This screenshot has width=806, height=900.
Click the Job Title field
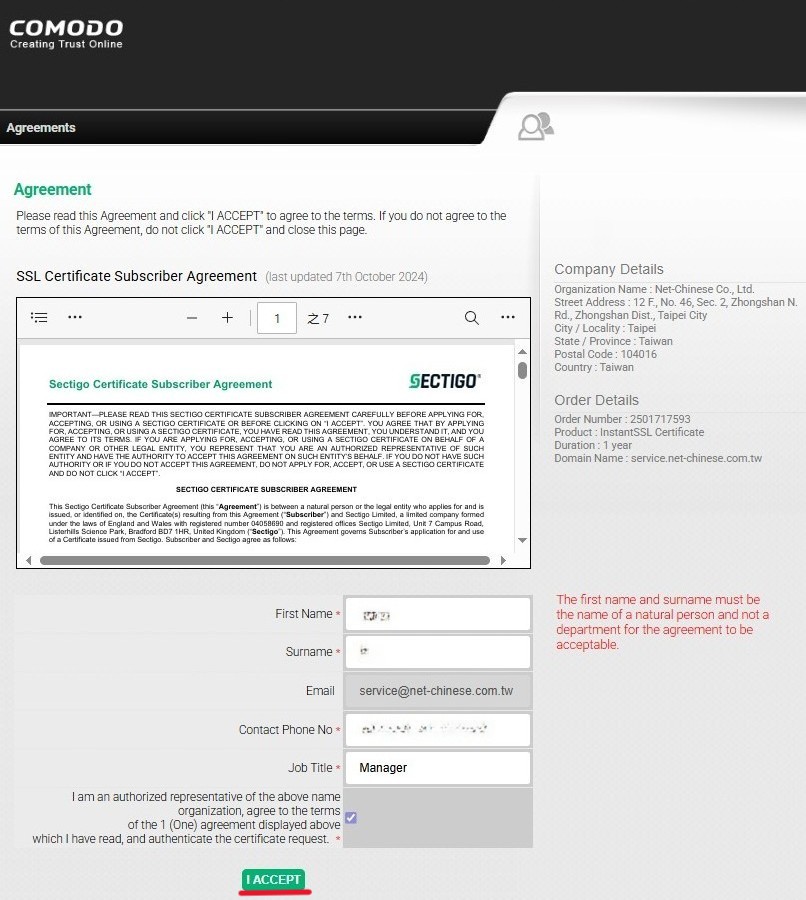point(437,768)
